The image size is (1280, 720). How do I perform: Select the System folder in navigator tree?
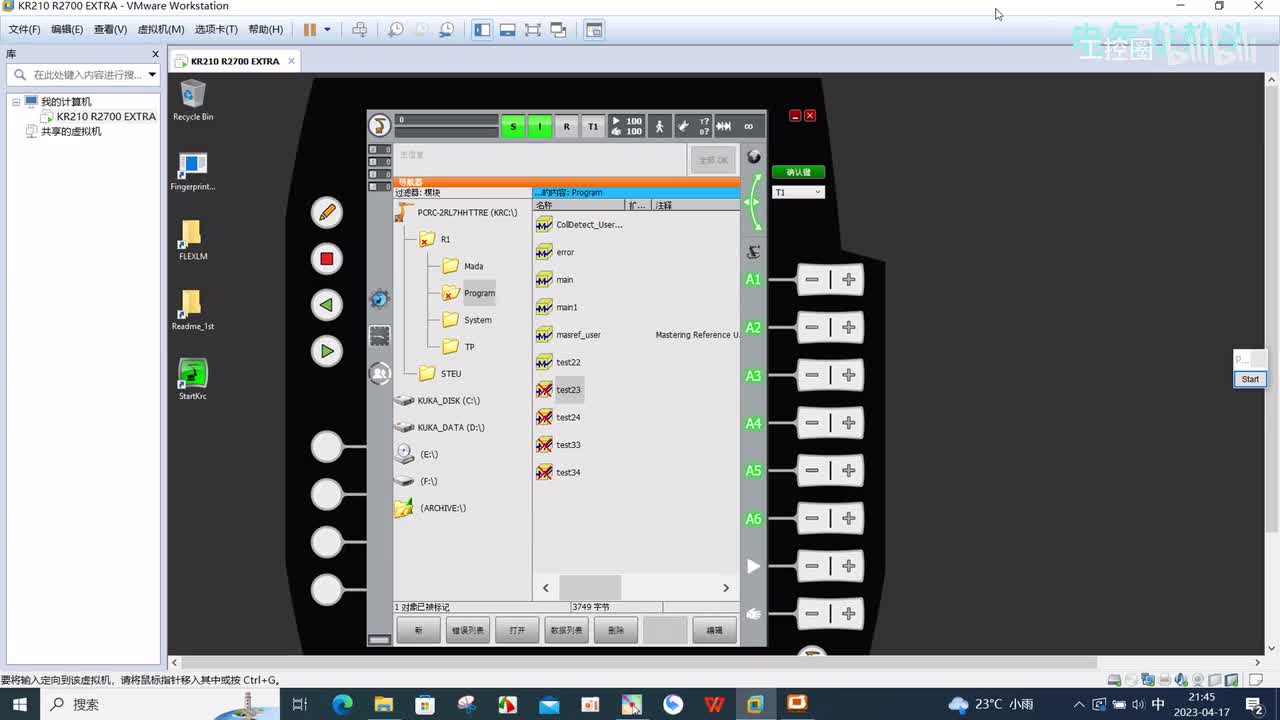(467, 320)
